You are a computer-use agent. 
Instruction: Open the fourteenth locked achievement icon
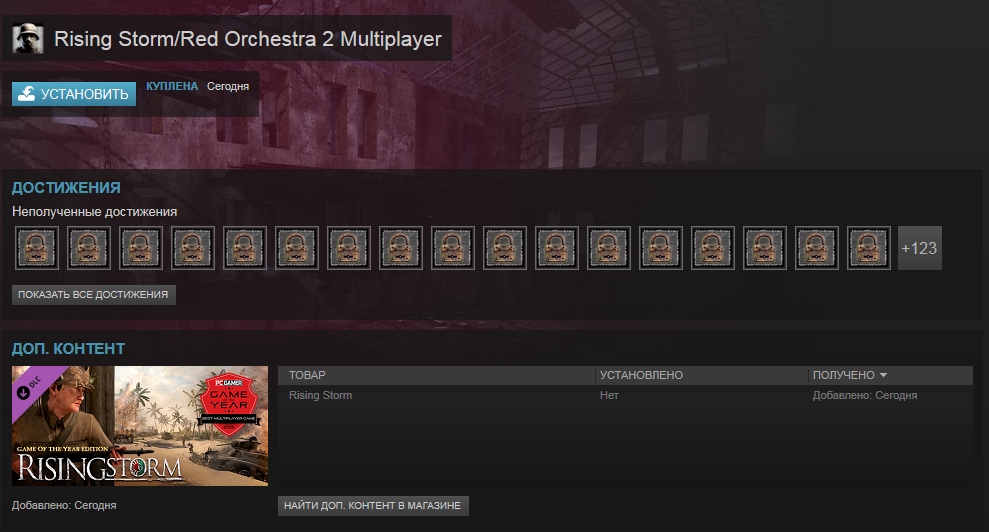[x=713, y=248]
